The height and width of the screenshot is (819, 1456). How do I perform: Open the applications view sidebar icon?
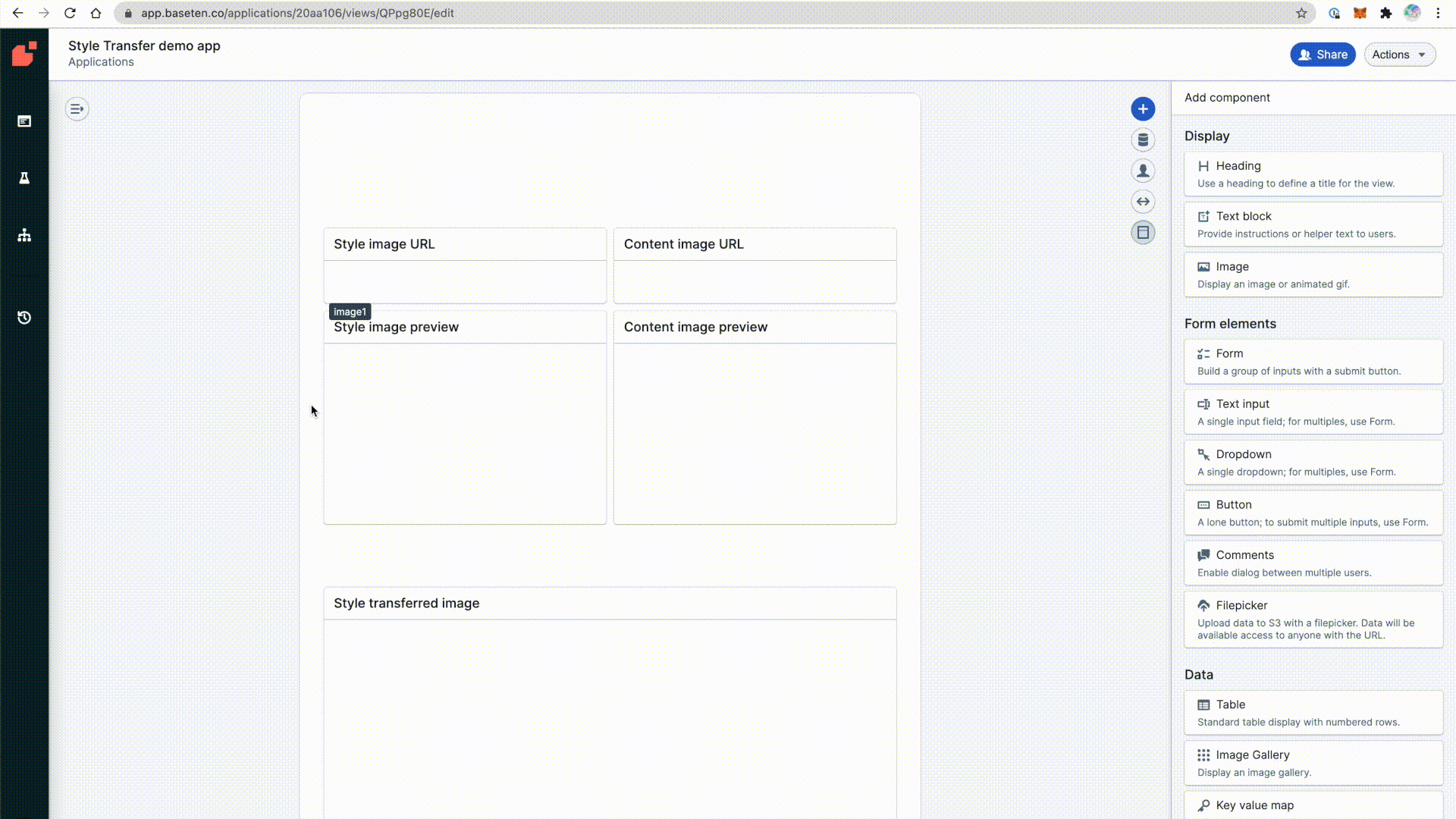click(x=24, y=121)
